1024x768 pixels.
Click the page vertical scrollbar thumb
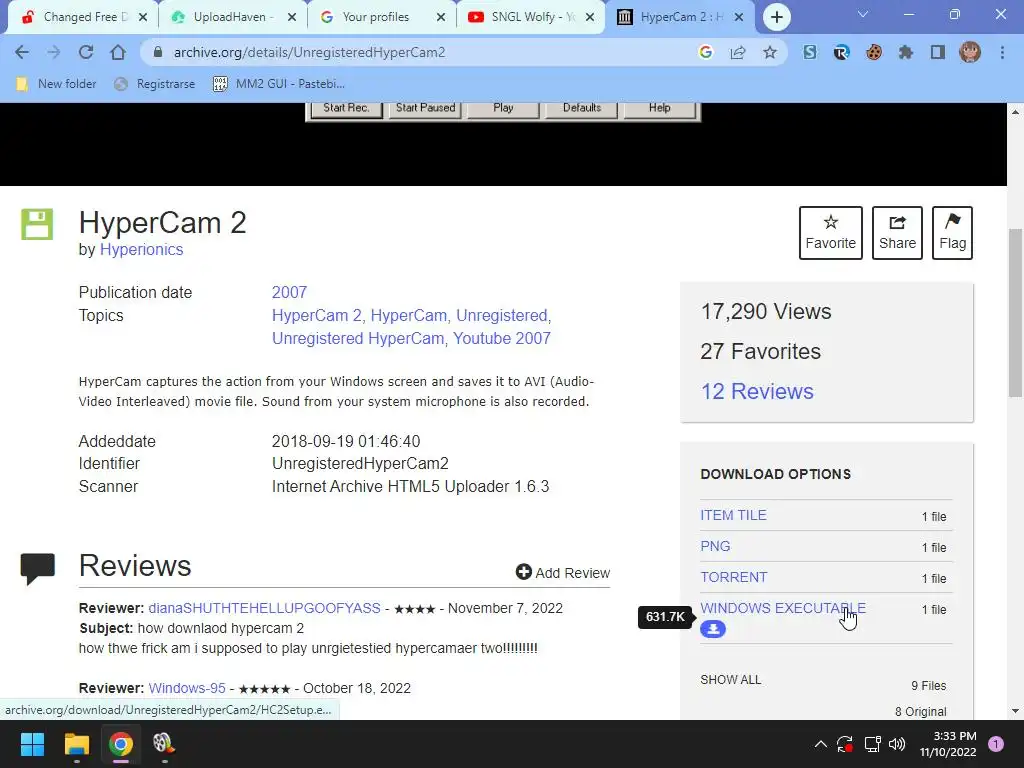click(x=1015, y=312)
